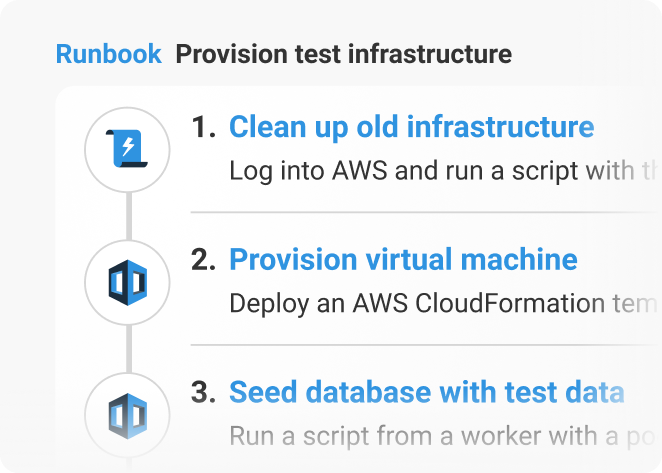Open the Provision virtual machine step

point(403,259)
